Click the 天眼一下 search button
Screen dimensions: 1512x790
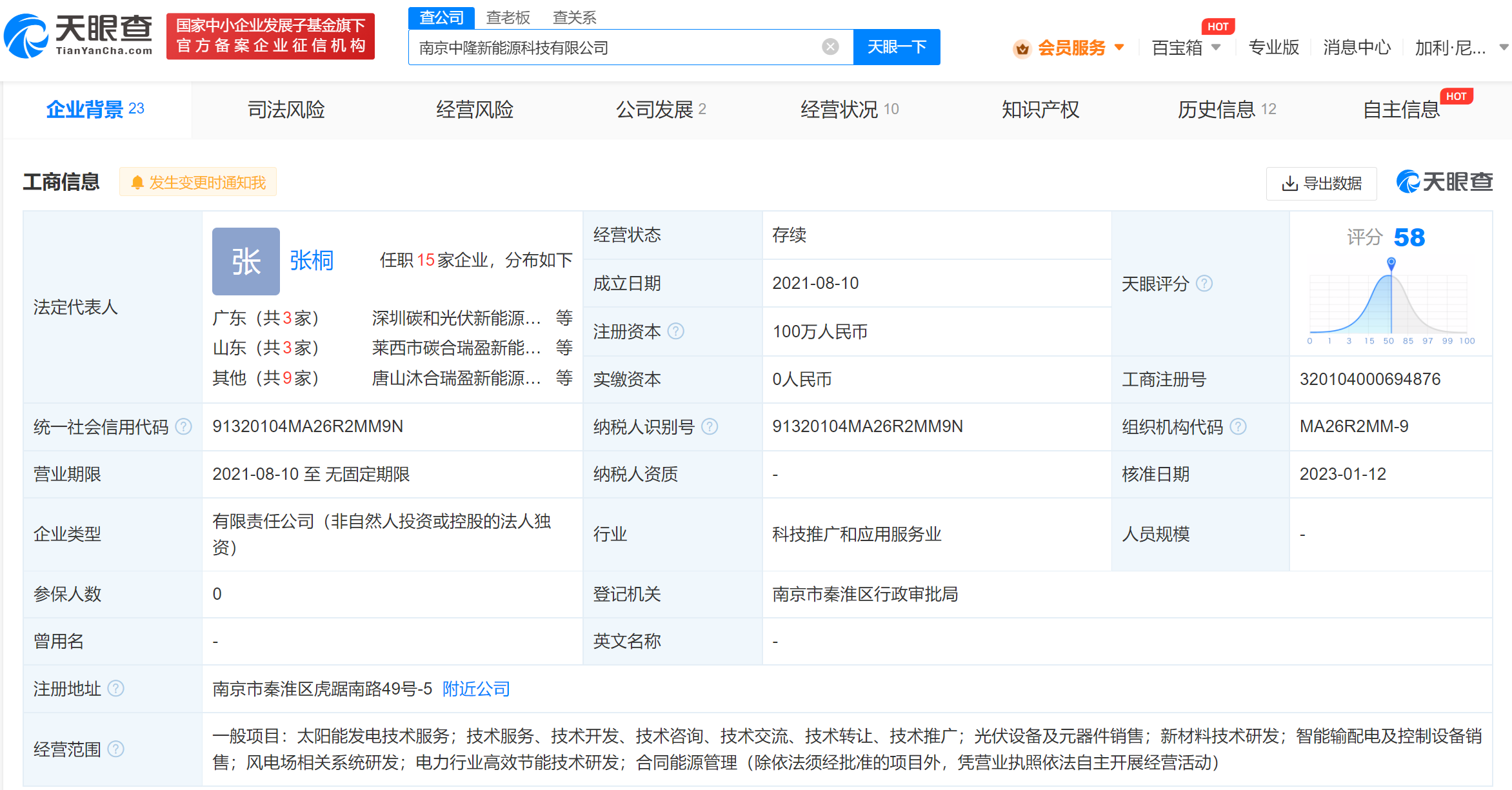[x=896, y=47]
